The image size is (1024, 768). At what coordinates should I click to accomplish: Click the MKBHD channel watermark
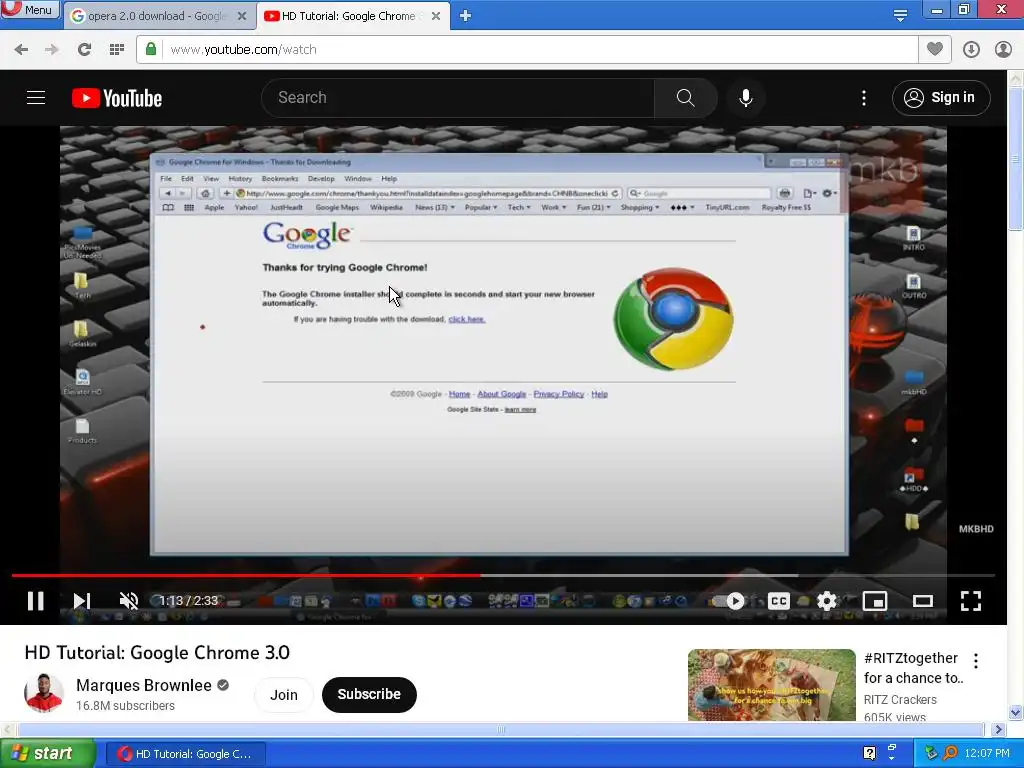976,529
